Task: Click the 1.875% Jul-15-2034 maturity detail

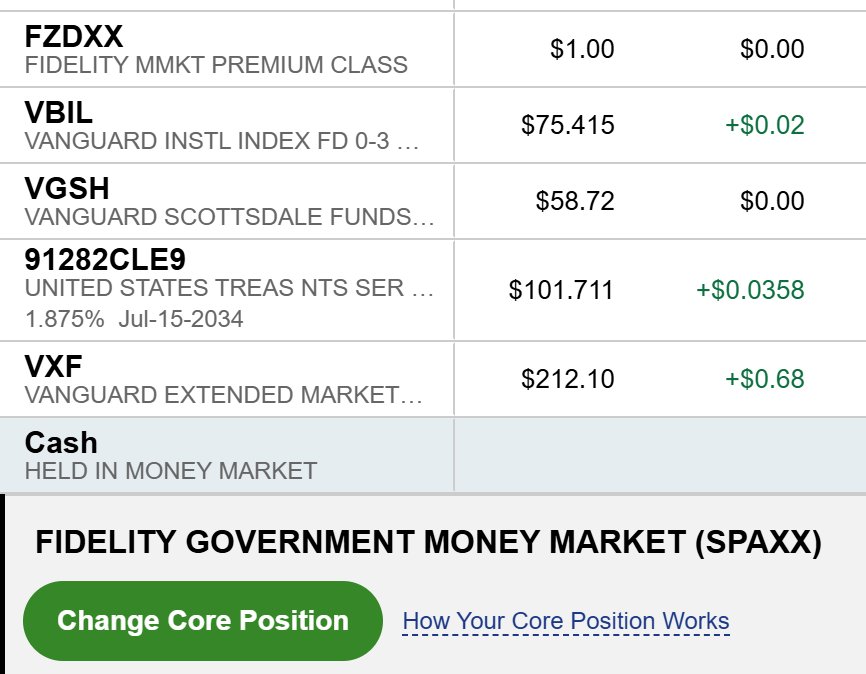Action: (x=134, y=319)
